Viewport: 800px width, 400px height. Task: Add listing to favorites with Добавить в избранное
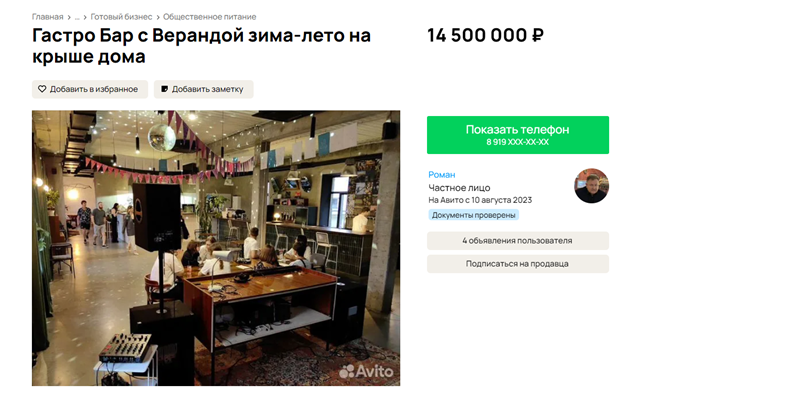(90, 89)
